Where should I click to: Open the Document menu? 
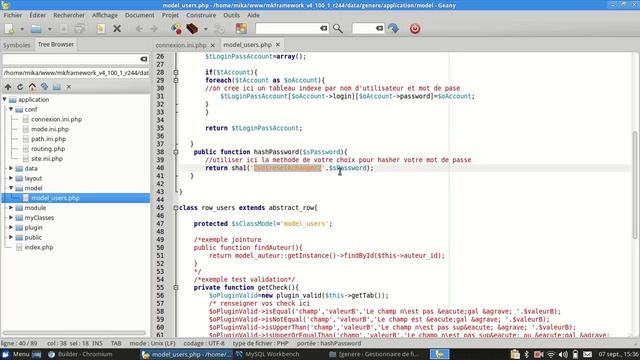tap(140, 15)
